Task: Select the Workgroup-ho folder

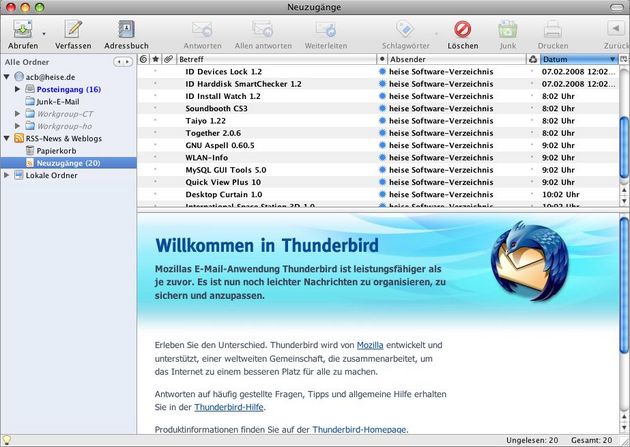Action: click(65, 126)
